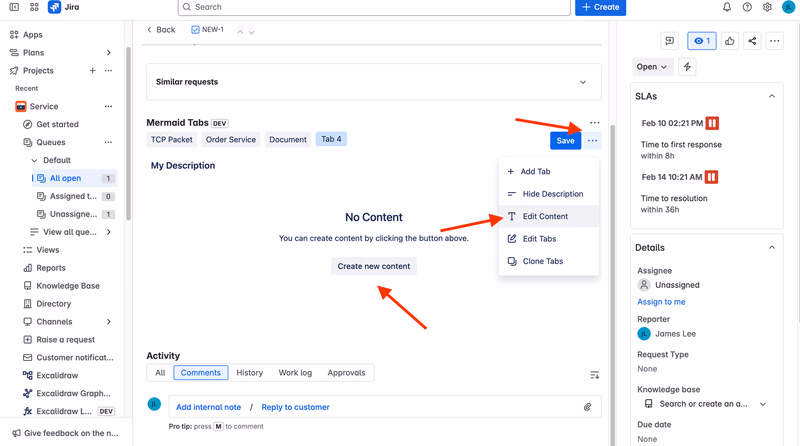800x446 pixels.
Task: Select the Document tab
Action: [288, 139]
